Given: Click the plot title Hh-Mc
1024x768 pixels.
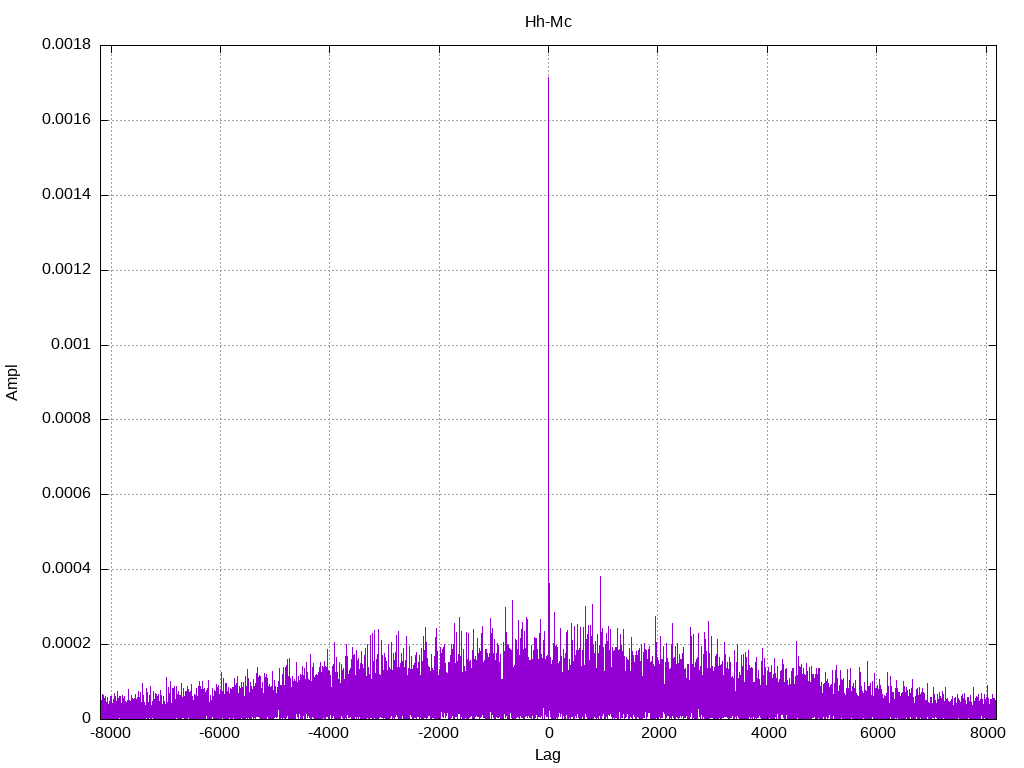Looking at the screenshot, I should [x=548, y=21].
